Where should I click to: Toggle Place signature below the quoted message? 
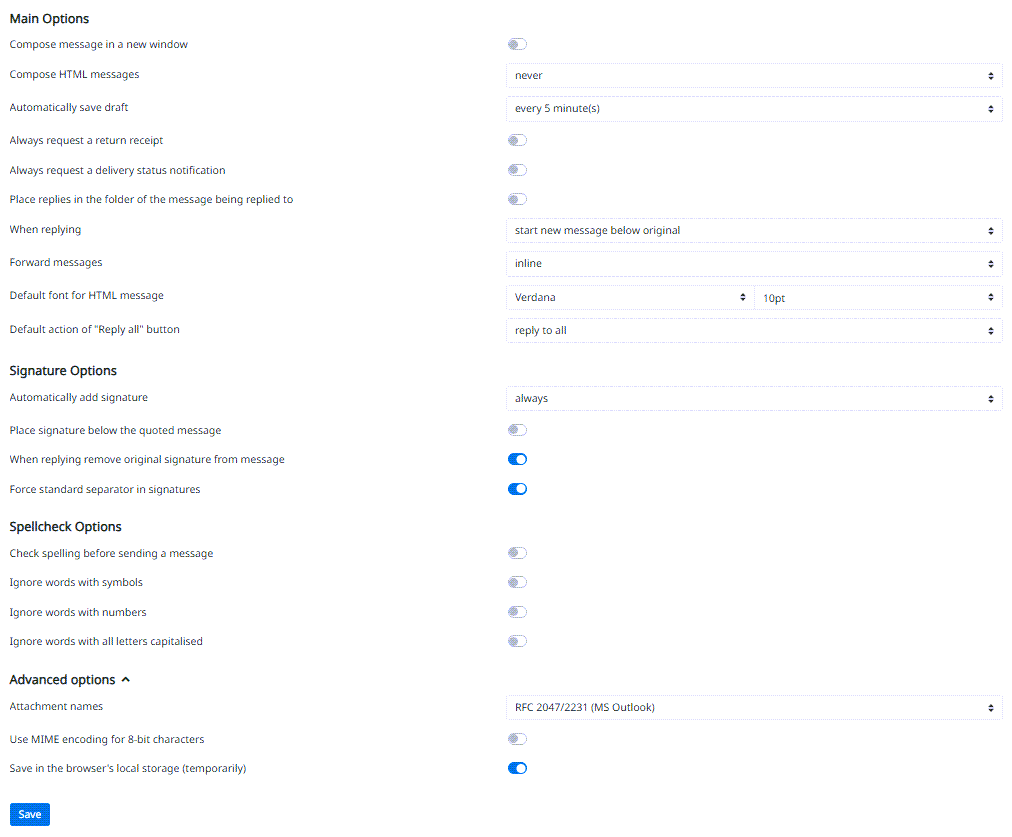(517, 430)
